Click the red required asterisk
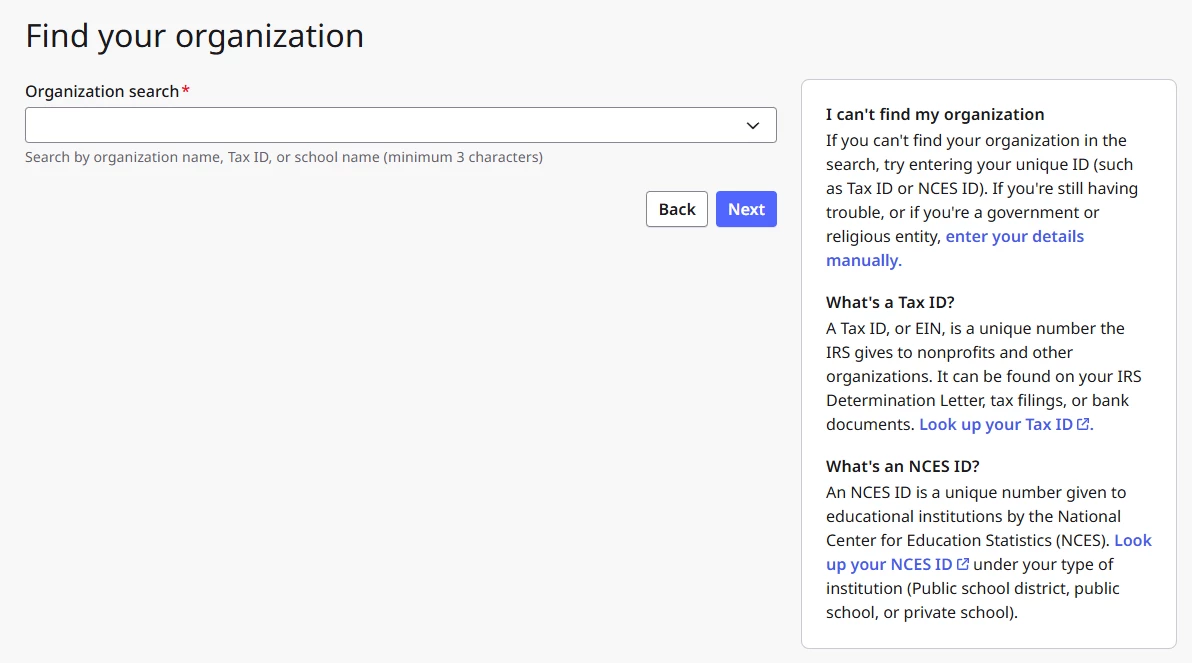1192x663 pixels. 186,90
